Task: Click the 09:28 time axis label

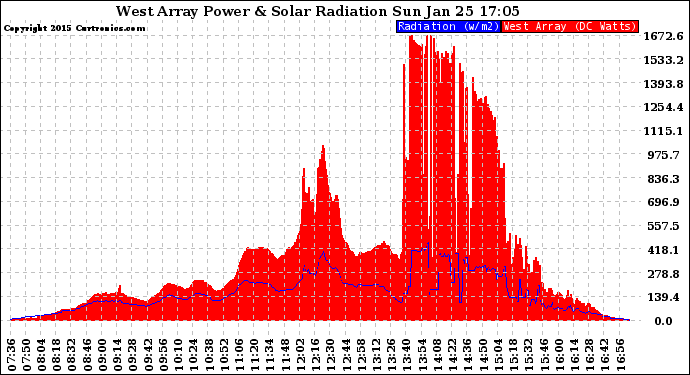Action: (133, 355)
